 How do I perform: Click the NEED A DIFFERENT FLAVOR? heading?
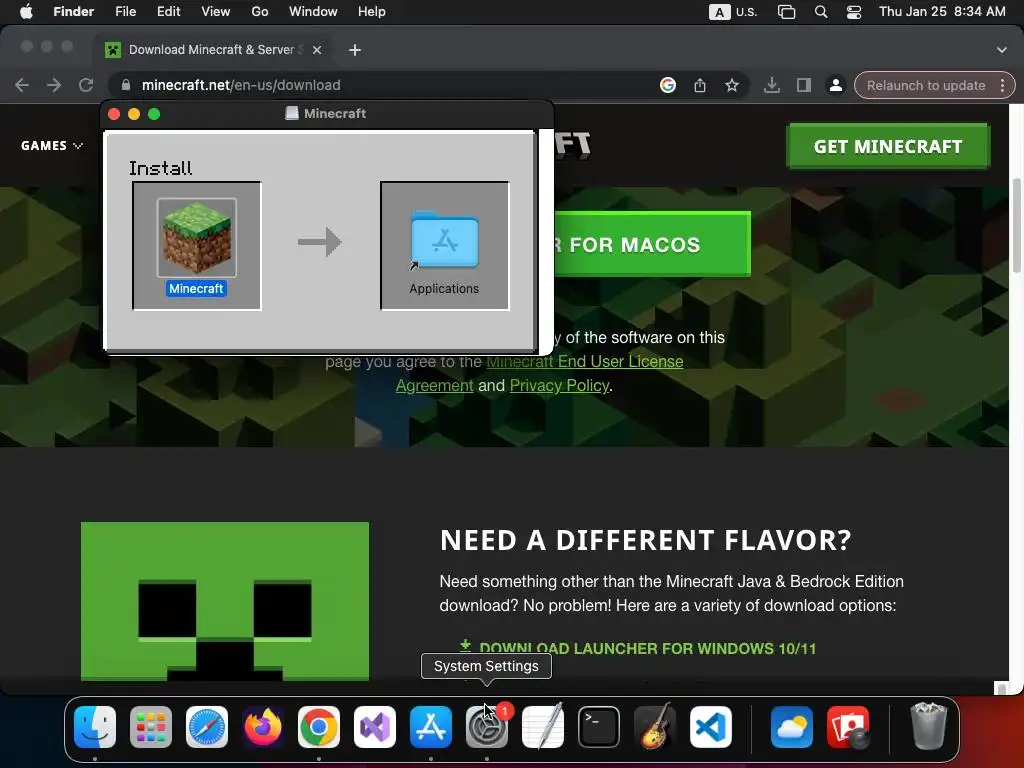pyautogui.click(x=645, y=540)
